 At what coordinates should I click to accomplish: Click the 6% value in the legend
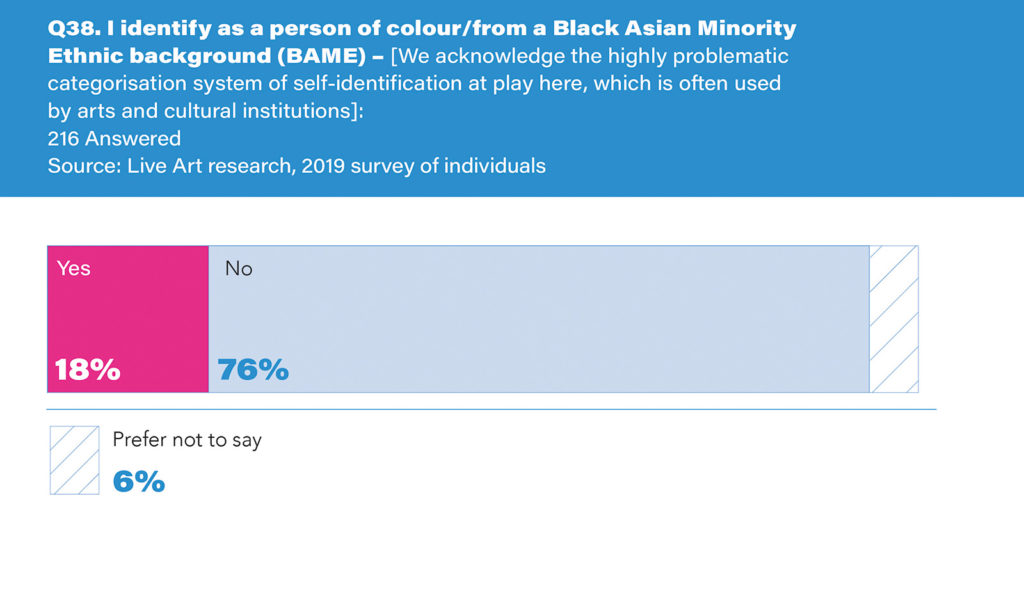coord(139,482)
